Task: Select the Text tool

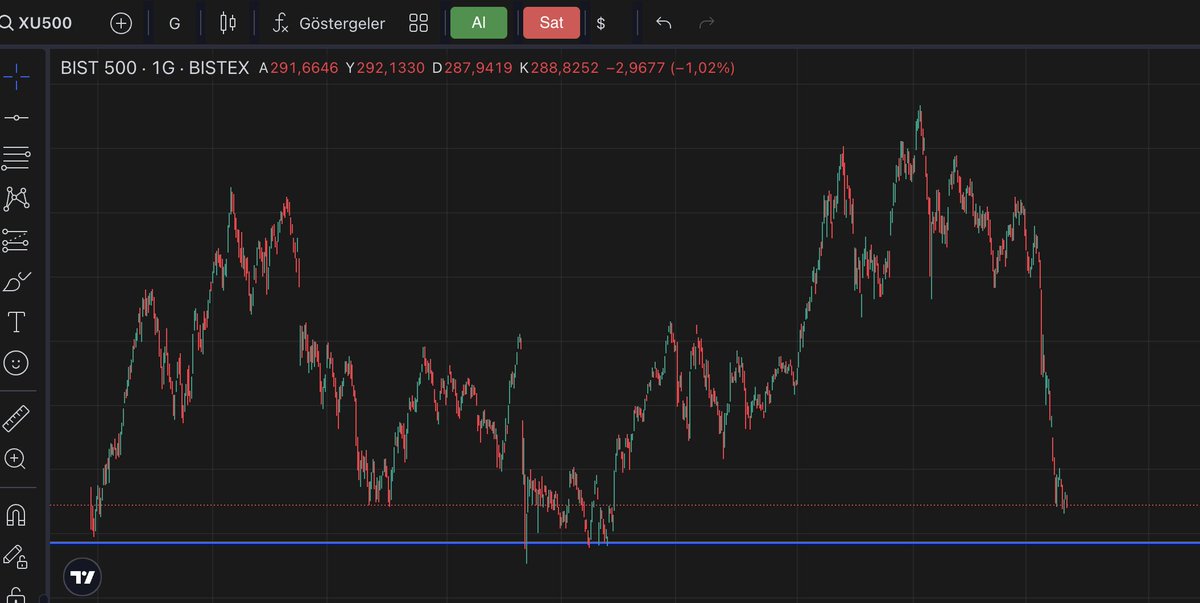Action: (x=16, y=322)
